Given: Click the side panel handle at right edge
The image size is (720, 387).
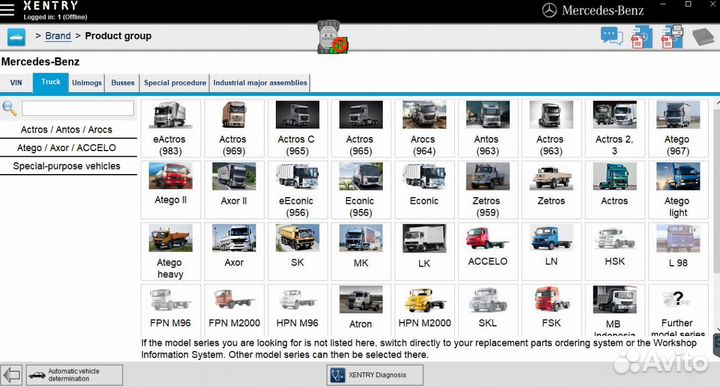Looking at the screenshot, I should pos(716,345).
